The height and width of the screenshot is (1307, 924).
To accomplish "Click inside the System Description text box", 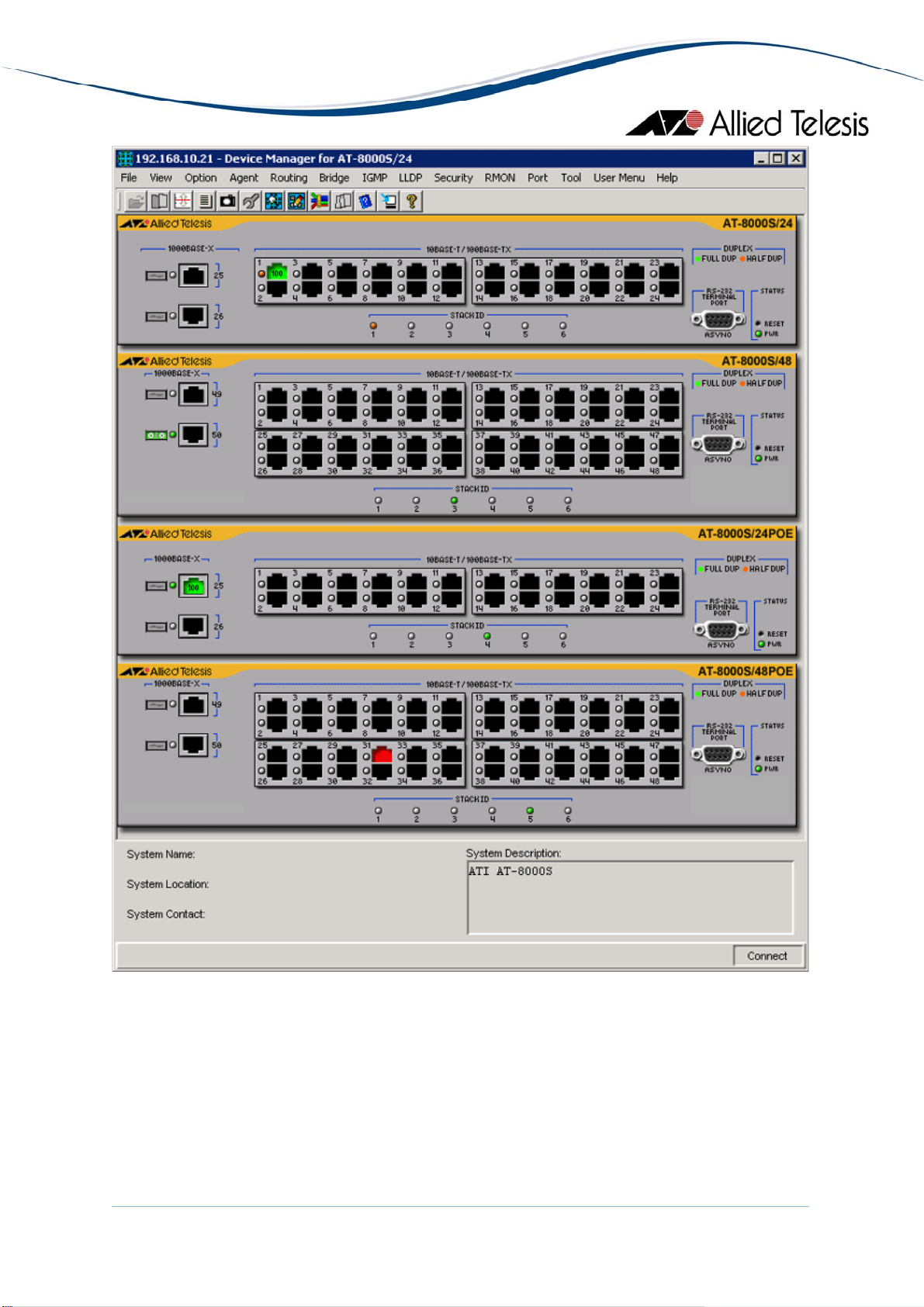I will (630, 897).
